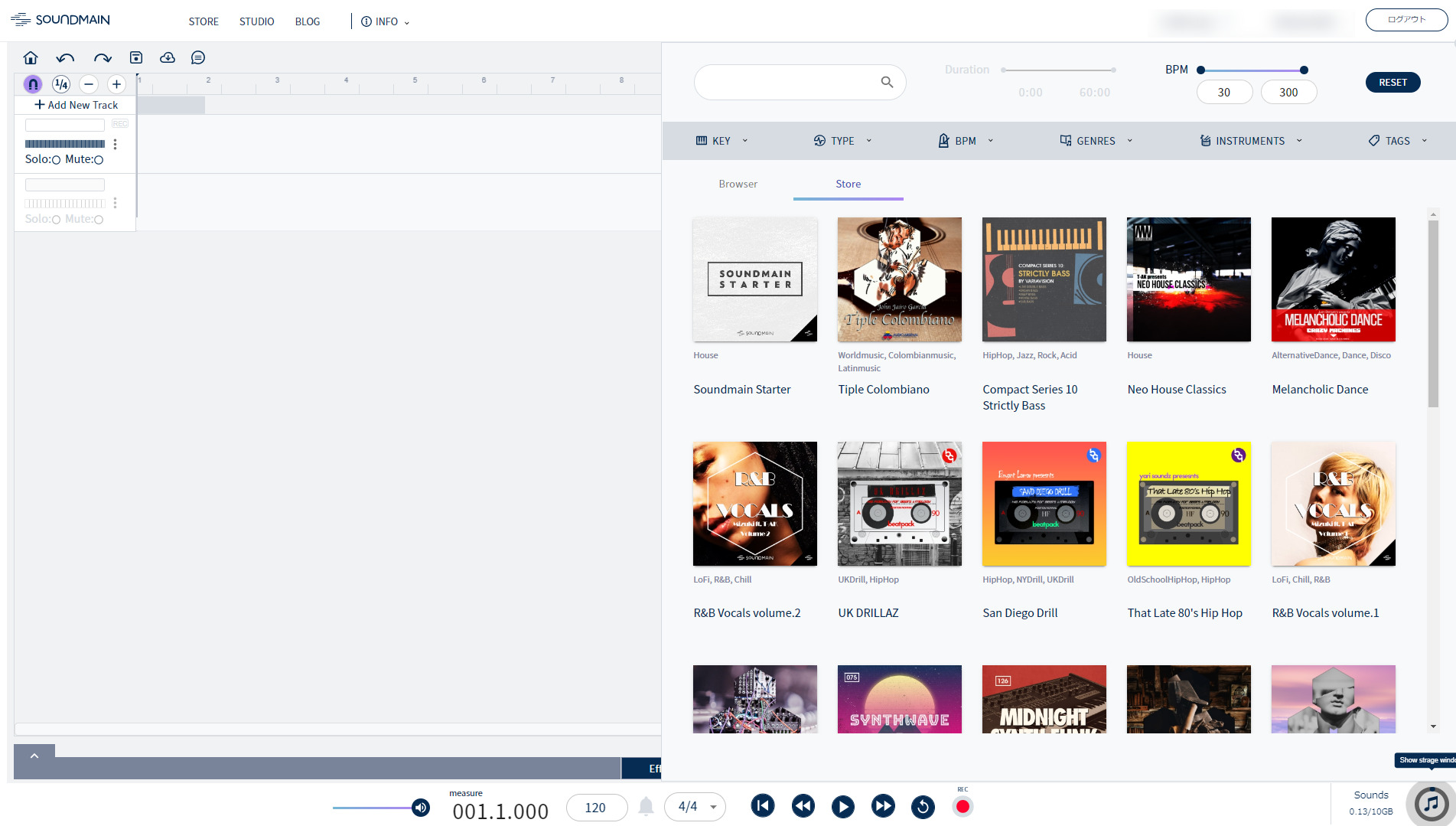Select the 1/4 grid quantize icon
This screenshot has height=826, width=1456.
click(61, 84)
